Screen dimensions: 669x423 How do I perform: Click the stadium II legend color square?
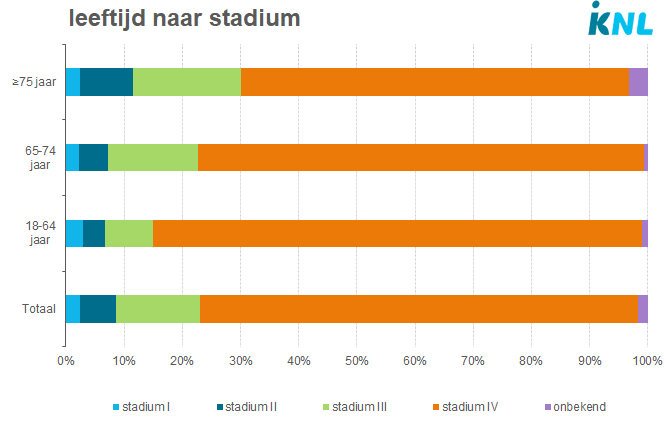tap(219, 407)
